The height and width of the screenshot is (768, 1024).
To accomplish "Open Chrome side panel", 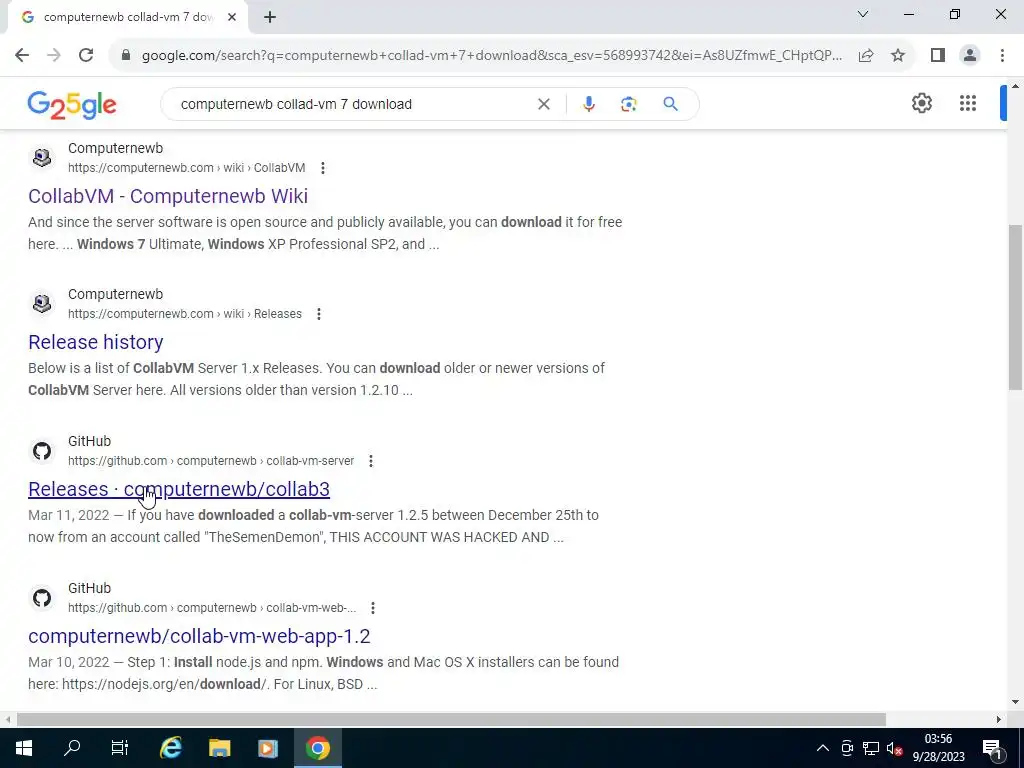I will pyautogui.click(x=938, y=56).
